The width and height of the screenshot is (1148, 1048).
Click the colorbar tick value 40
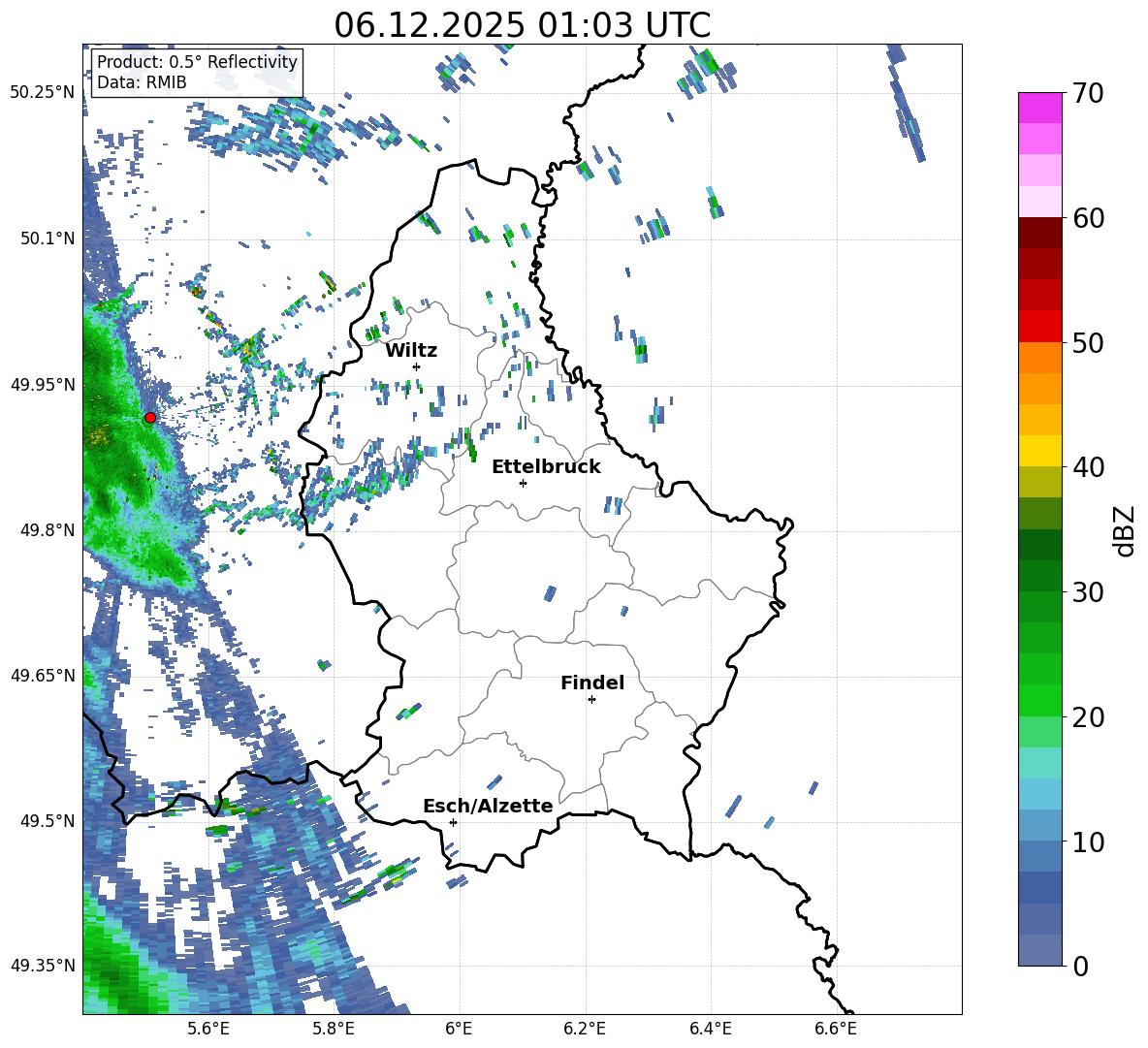pyautogui.click(x=1087, y=467)
